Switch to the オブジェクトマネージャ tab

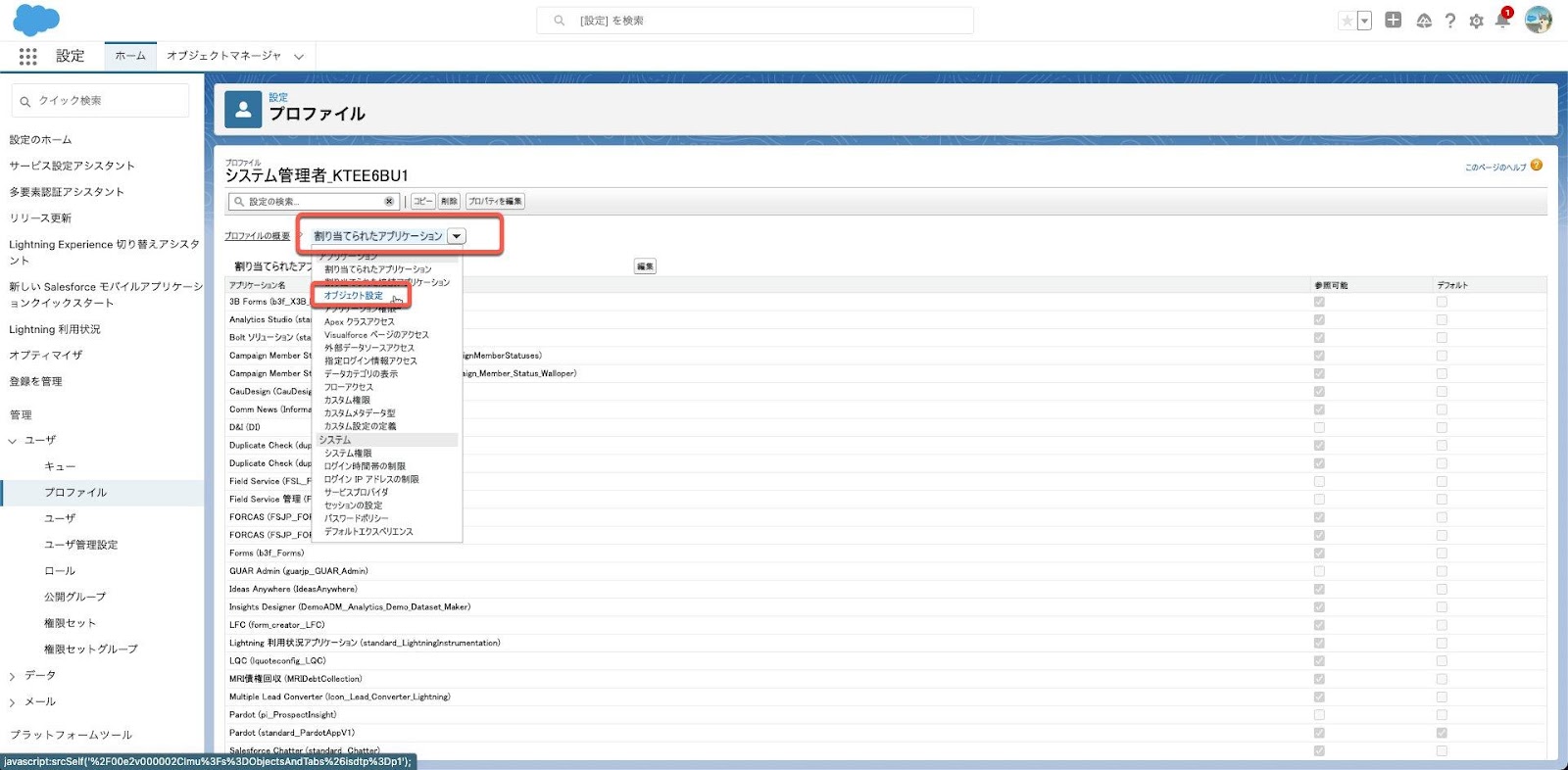pos(223,56)
